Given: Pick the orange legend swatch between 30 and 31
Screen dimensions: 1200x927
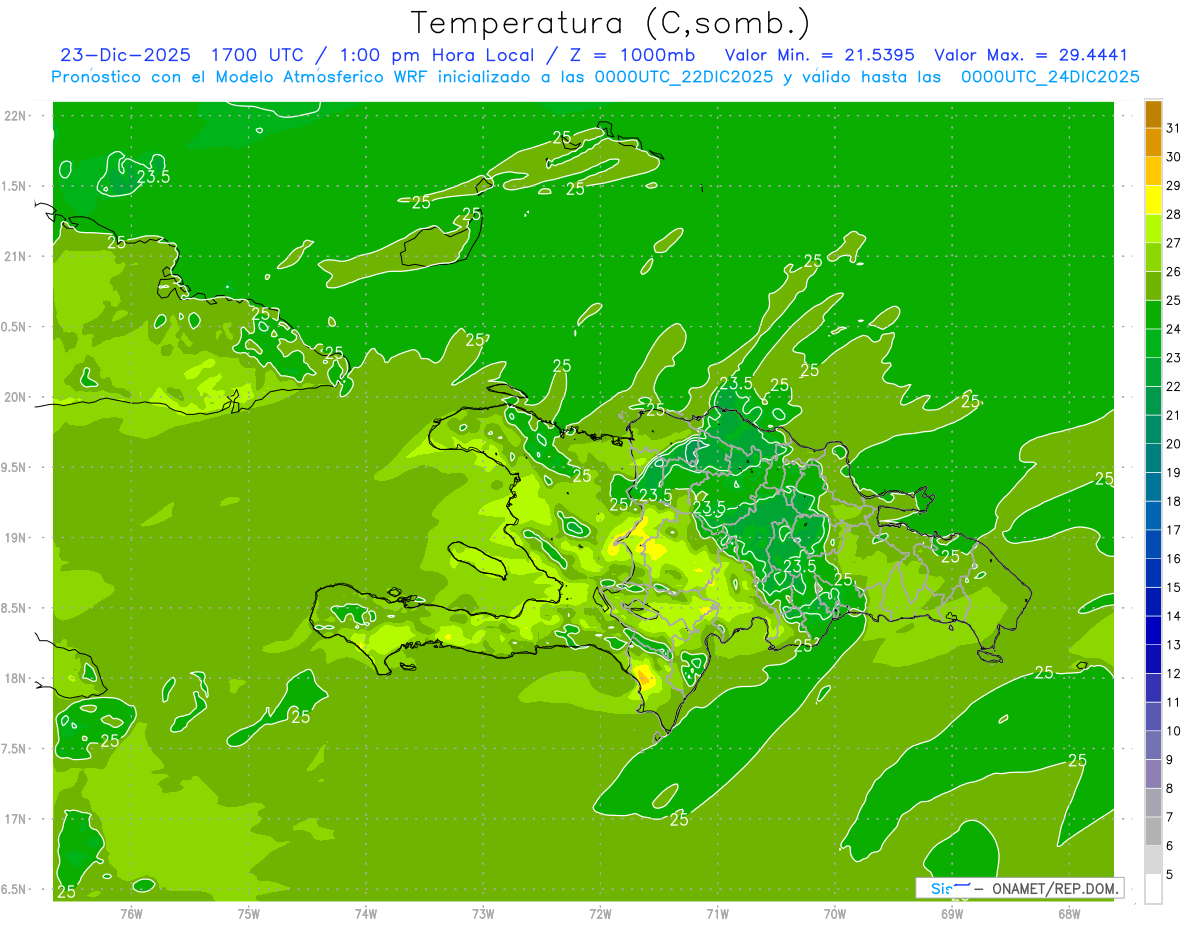Looking at the screenshot, I should (x=1153, y=142).
